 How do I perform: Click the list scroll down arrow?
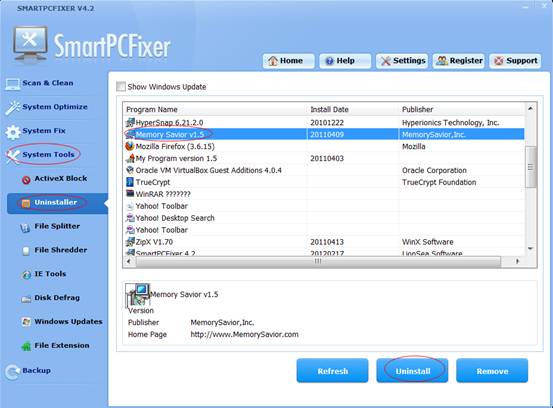530,249
